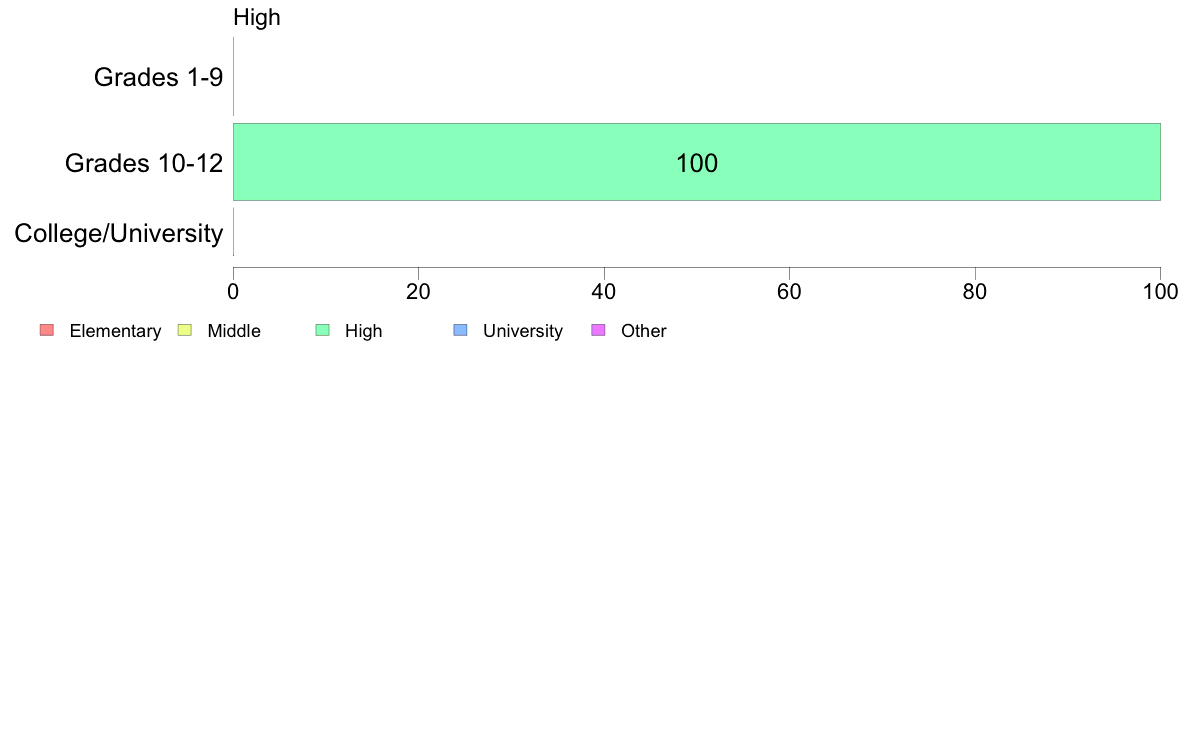Select the University legend label
Image resolution: width=1188 pixels, height=736 pixels.
point(523,331)
